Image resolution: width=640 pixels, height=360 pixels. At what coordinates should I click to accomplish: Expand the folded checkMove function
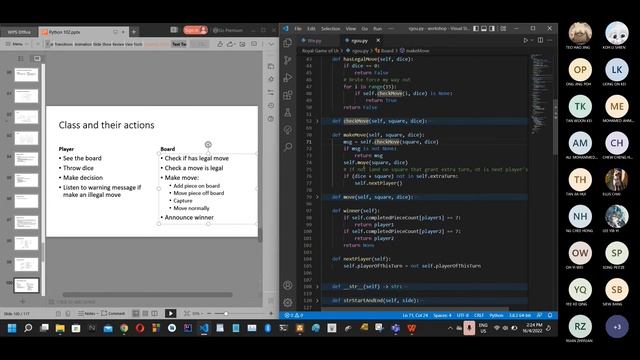point(317,121)
